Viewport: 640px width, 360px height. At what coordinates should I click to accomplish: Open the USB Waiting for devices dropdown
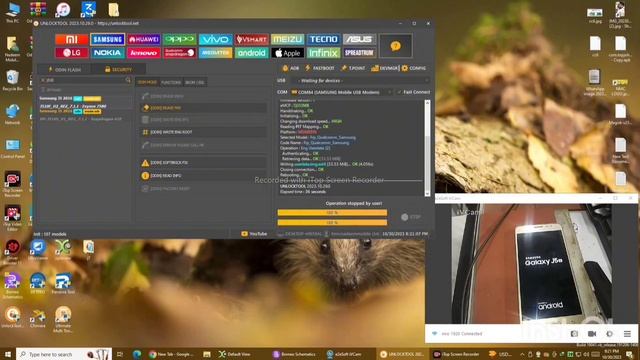coord(361,80)
